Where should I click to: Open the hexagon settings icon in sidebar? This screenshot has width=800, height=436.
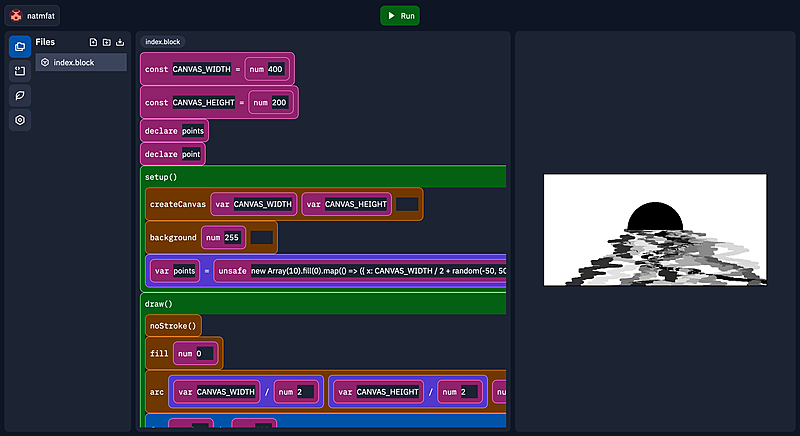click(x=20, y=120)
